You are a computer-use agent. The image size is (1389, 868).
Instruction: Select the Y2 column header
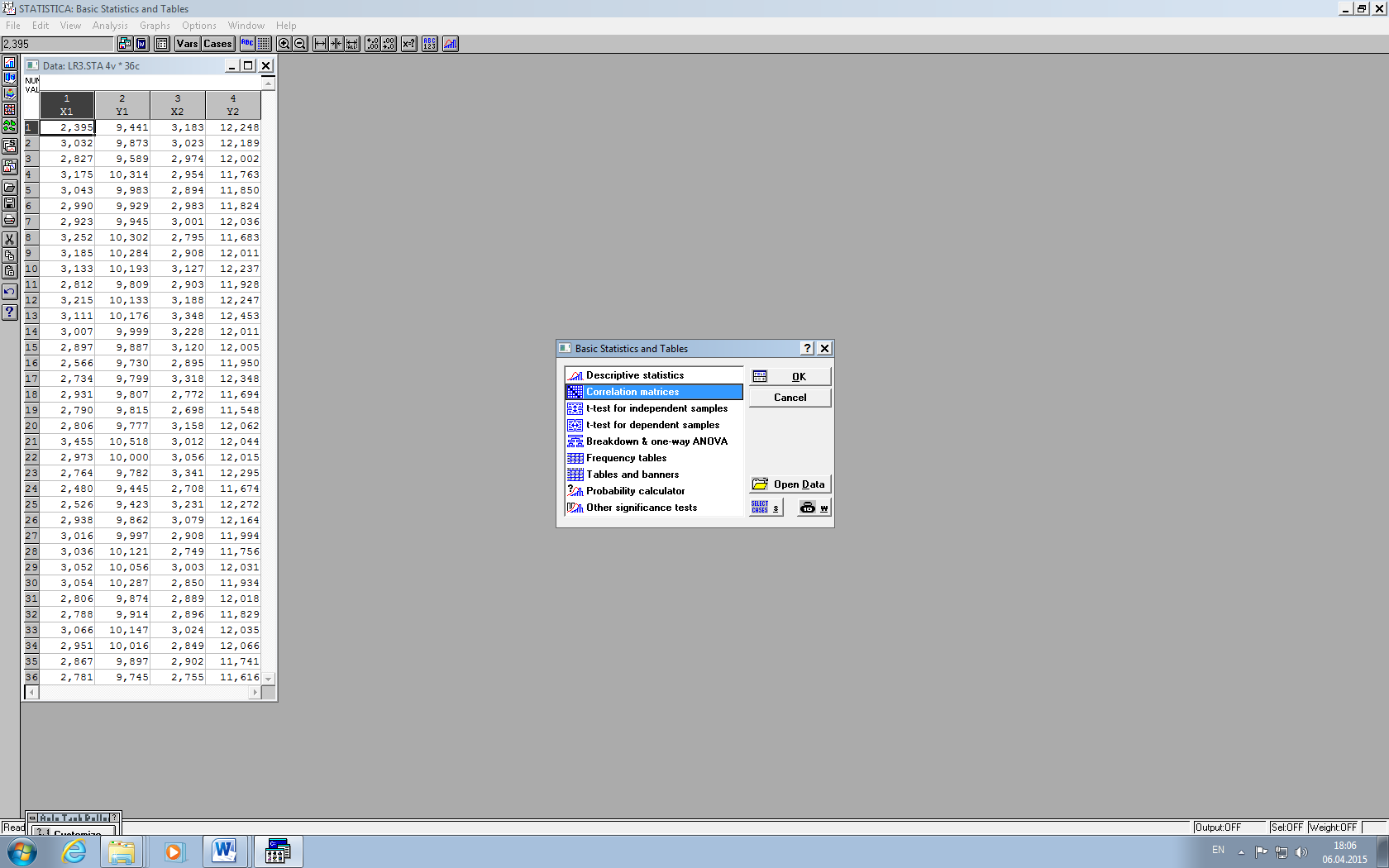[233, 105]
